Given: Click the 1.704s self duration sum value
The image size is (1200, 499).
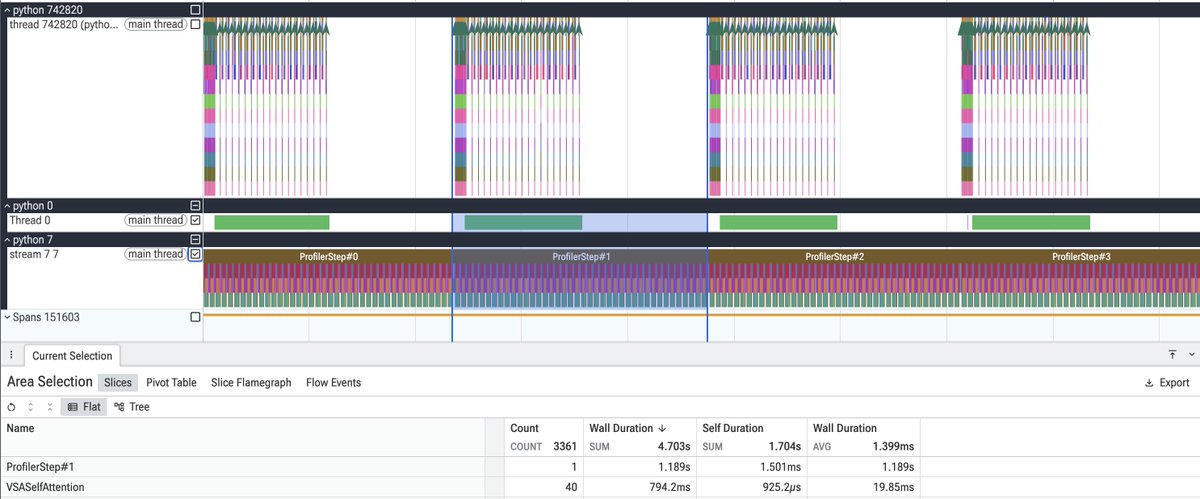Looking at the screenshot, I should pos(785,446).
